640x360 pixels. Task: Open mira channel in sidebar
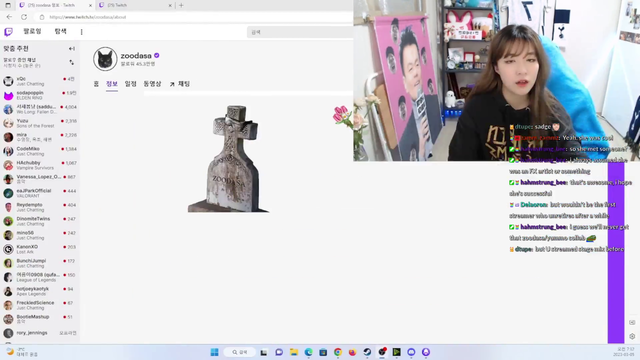40,137
